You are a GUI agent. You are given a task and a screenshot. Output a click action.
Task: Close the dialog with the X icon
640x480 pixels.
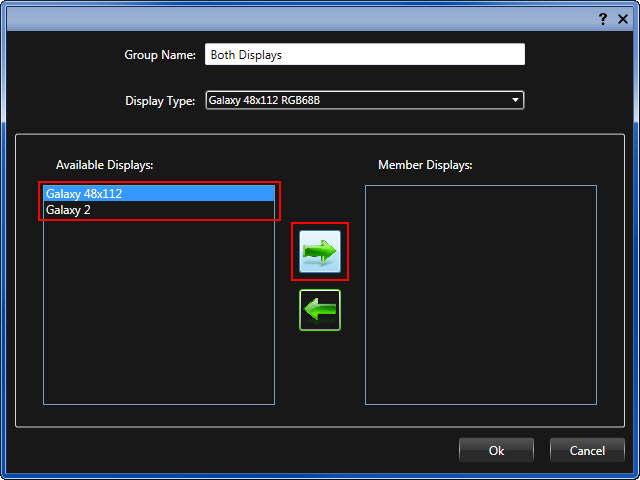(622, 19)
